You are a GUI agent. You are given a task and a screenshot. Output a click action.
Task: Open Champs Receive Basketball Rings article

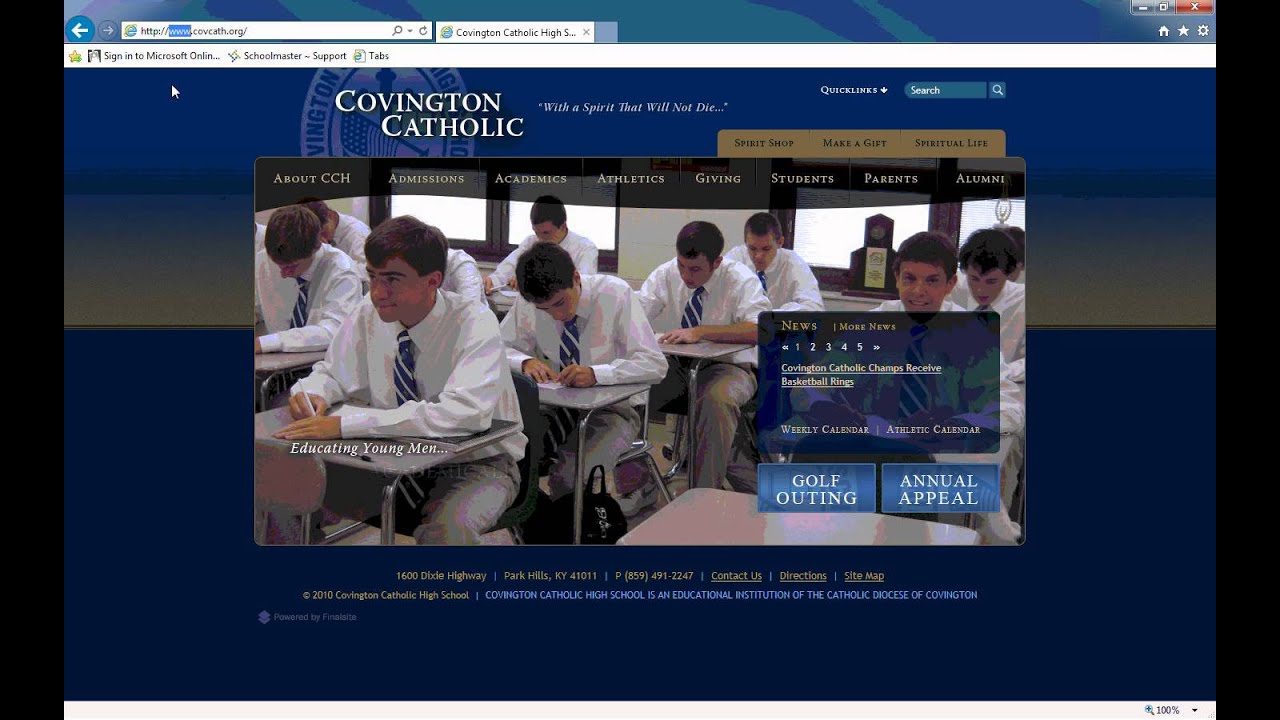coord(861,375)
